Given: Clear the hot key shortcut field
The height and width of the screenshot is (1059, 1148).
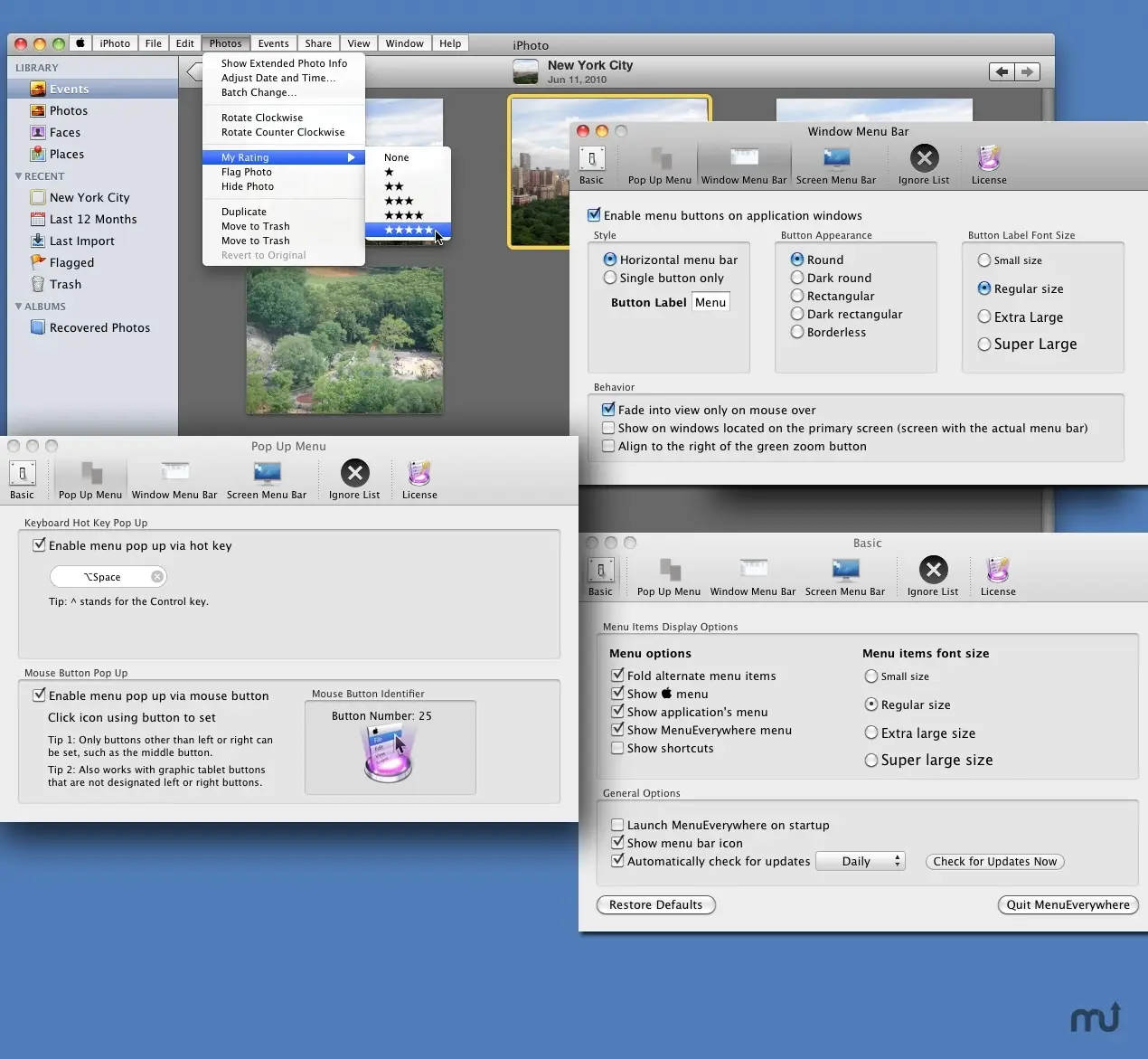Looking at the screenshot, I should click(x=157, y=577).
